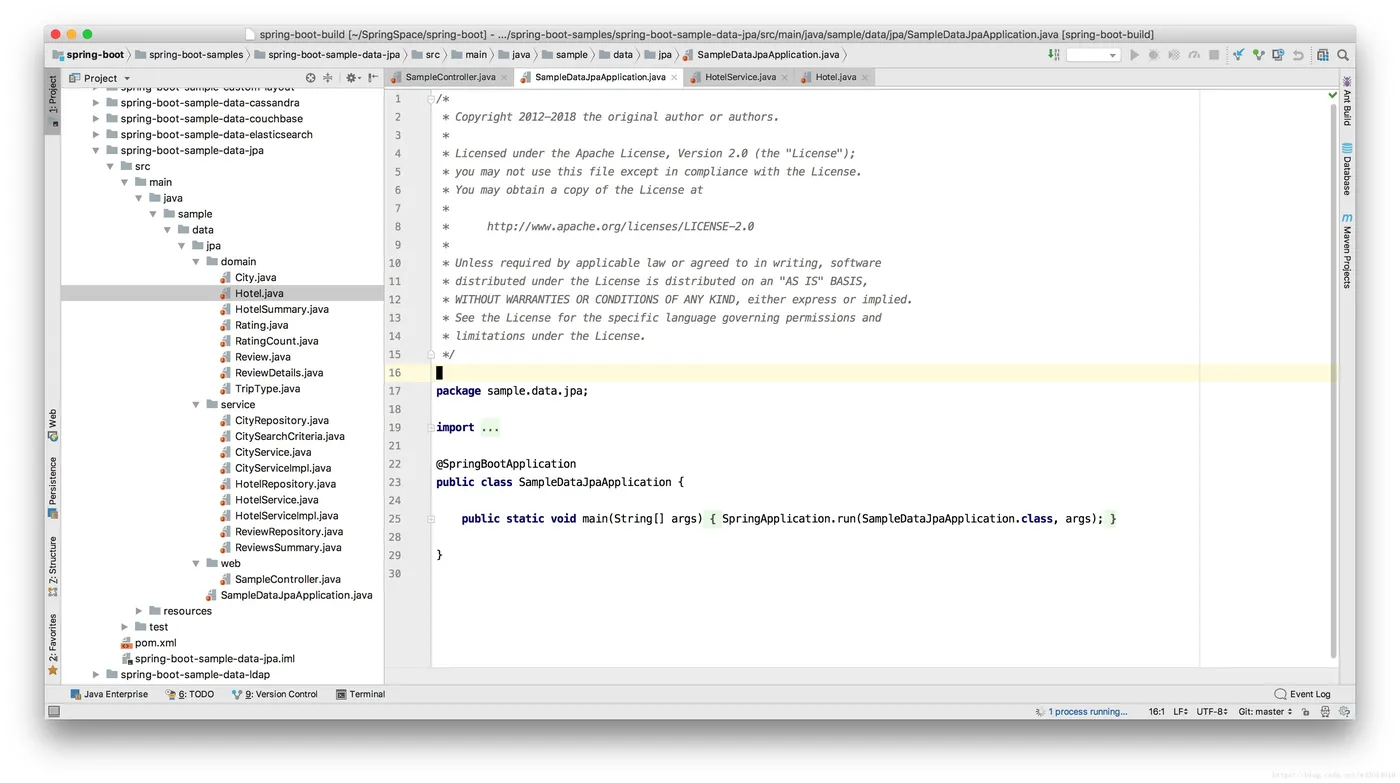Collapse the web package folder
The height and width of the screenshot is (783, 1400).
coord(196,564)
